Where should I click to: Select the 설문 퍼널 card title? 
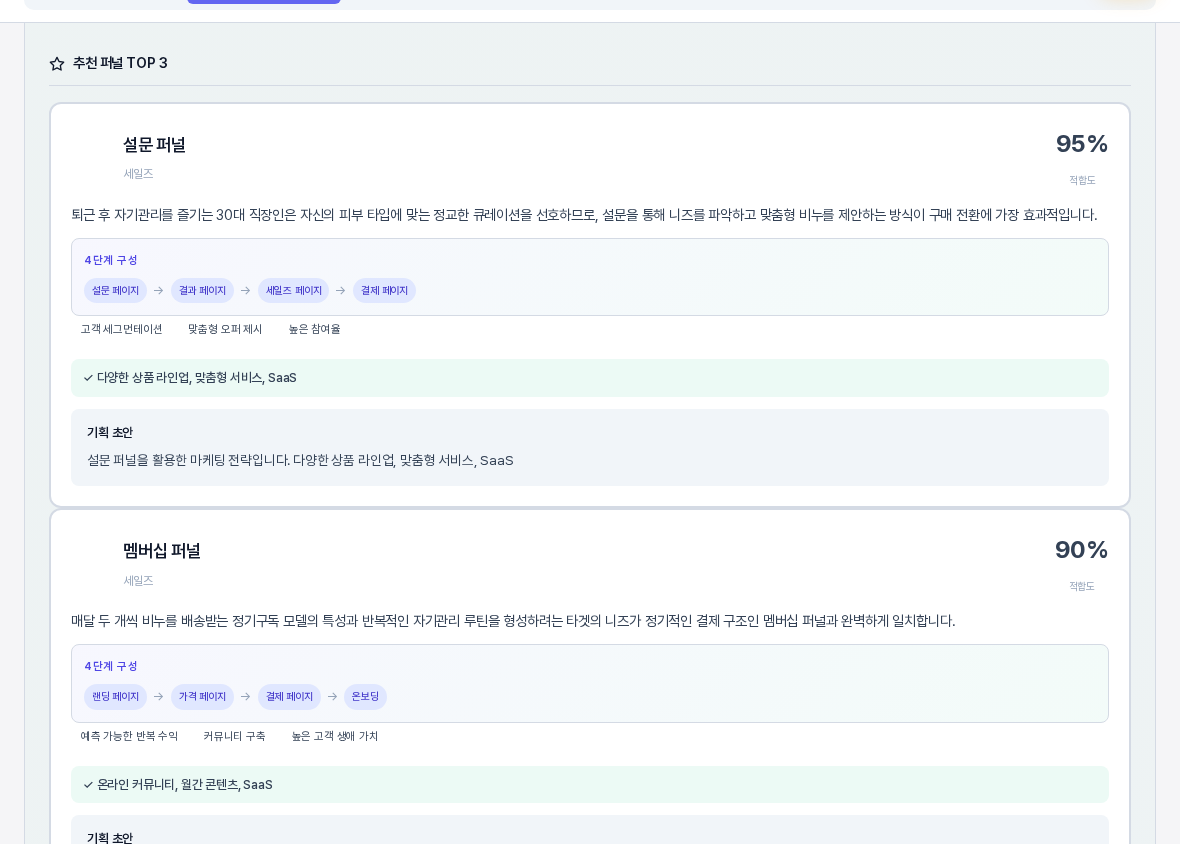click(154, 144)
